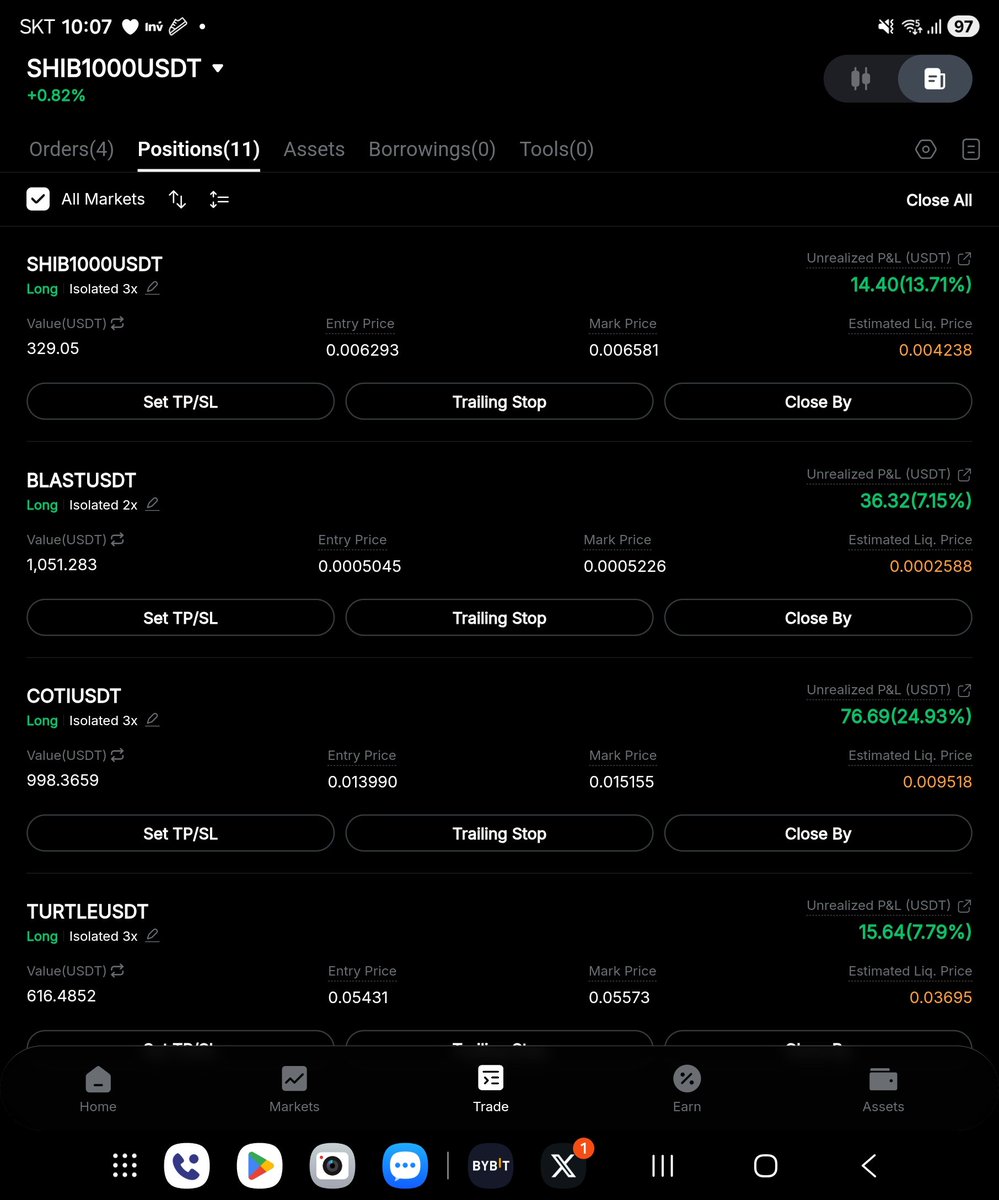Switch TURTLEUSDT value unit icon

[x=117, y=971]
